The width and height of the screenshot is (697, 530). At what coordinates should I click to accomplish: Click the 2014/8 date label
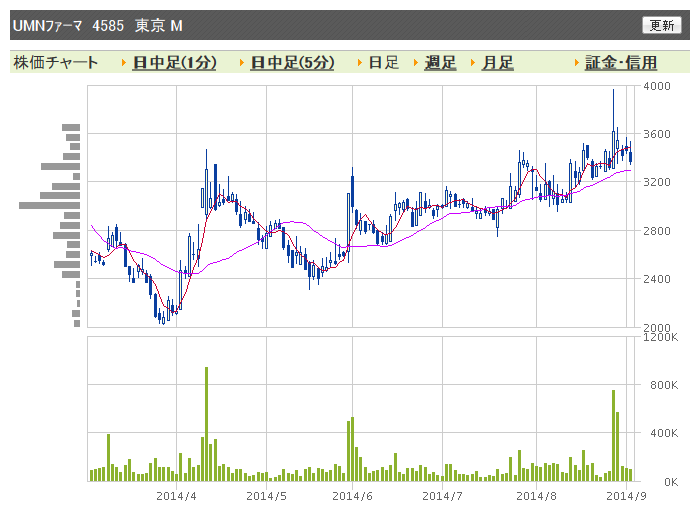(536, 496)
